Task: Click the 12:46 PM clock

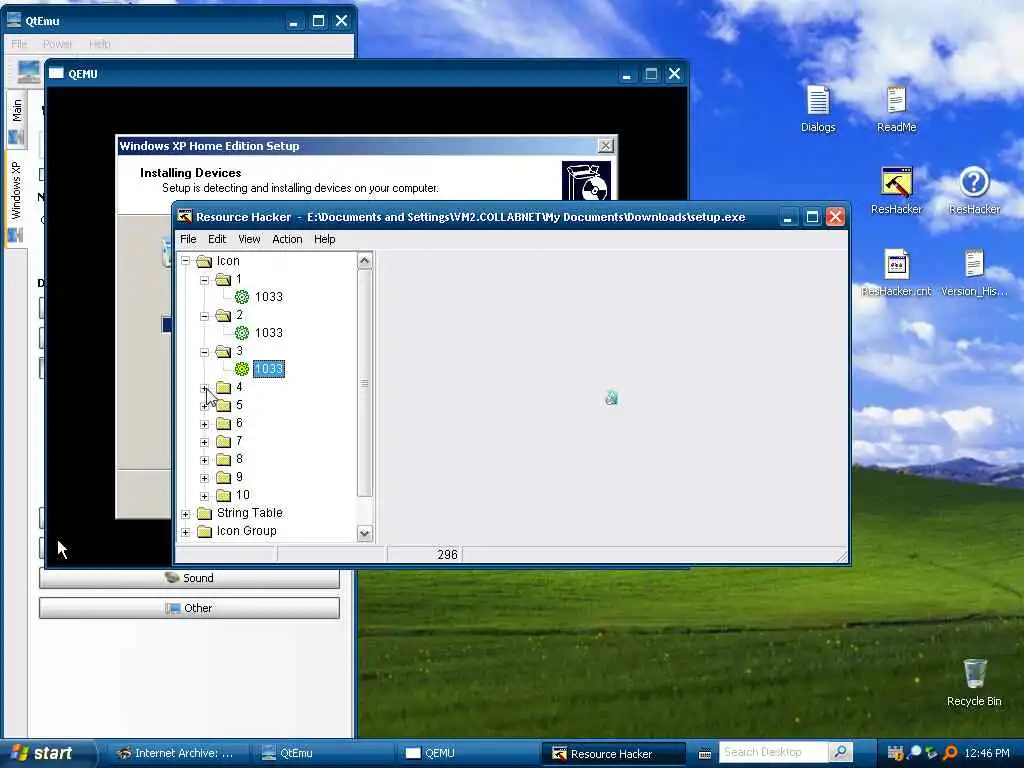Action: [987, 753]
